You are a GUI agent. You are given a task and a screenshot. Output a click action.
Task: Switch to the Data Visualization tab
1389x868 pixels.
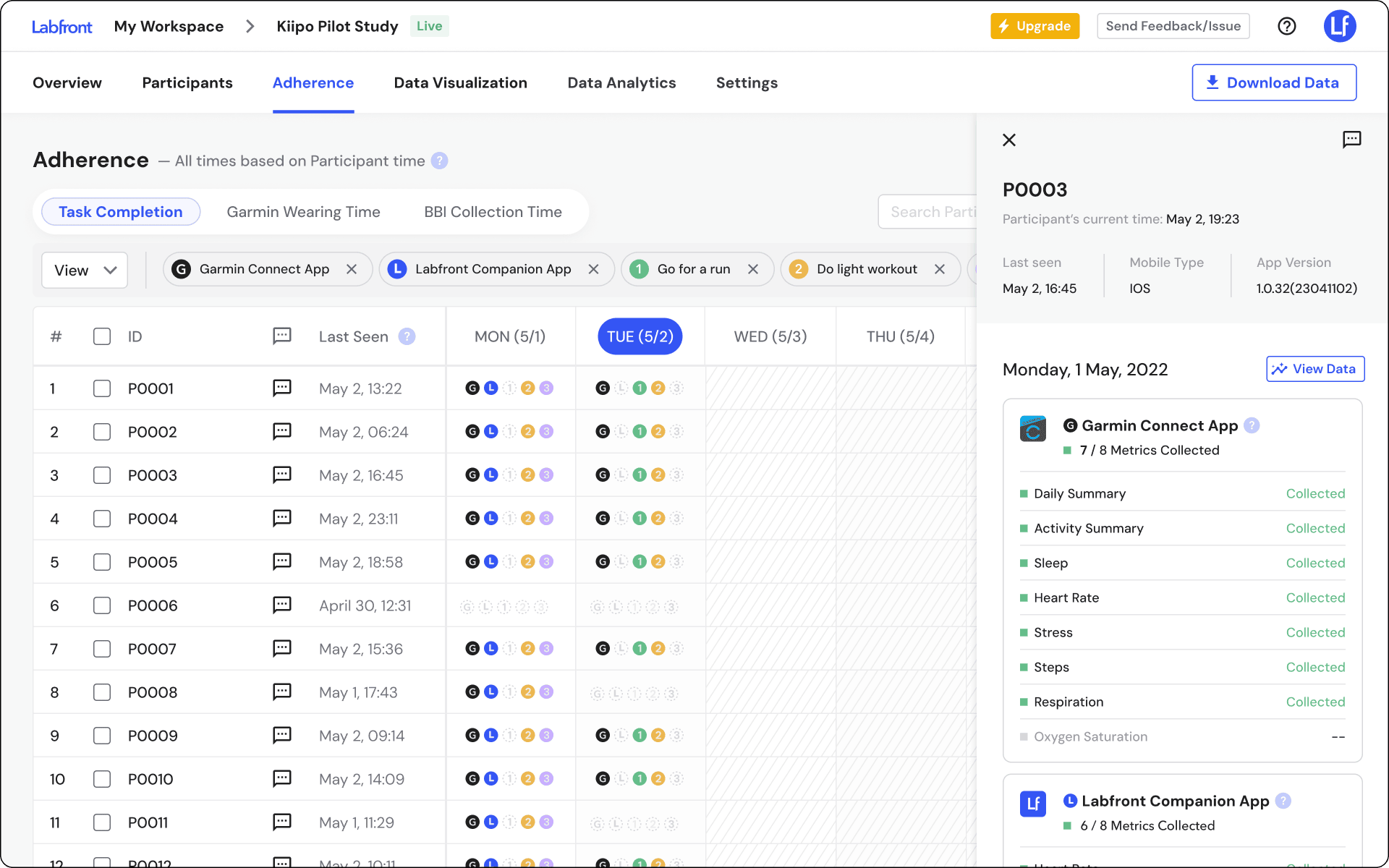point(460,82)
